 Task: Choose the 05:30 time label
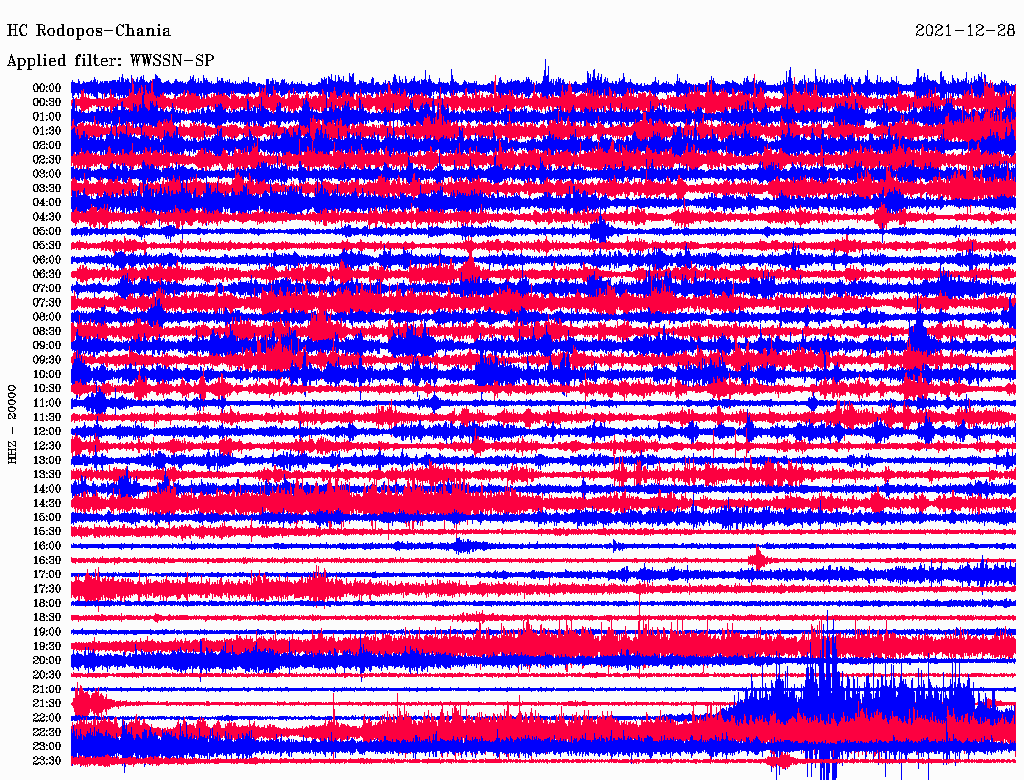47,245
